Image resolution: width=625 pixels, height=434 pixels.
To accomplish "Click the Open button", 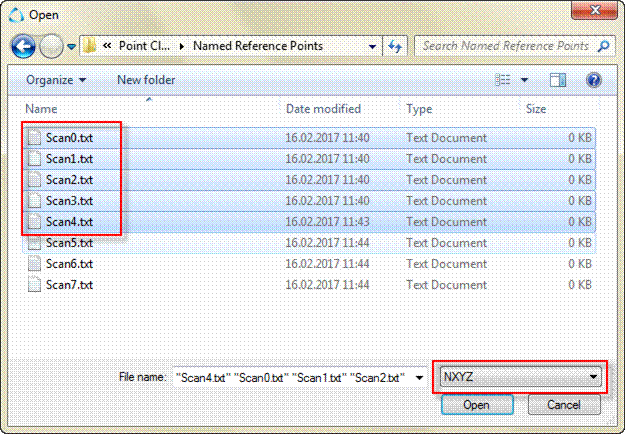I will pos(477,405).
